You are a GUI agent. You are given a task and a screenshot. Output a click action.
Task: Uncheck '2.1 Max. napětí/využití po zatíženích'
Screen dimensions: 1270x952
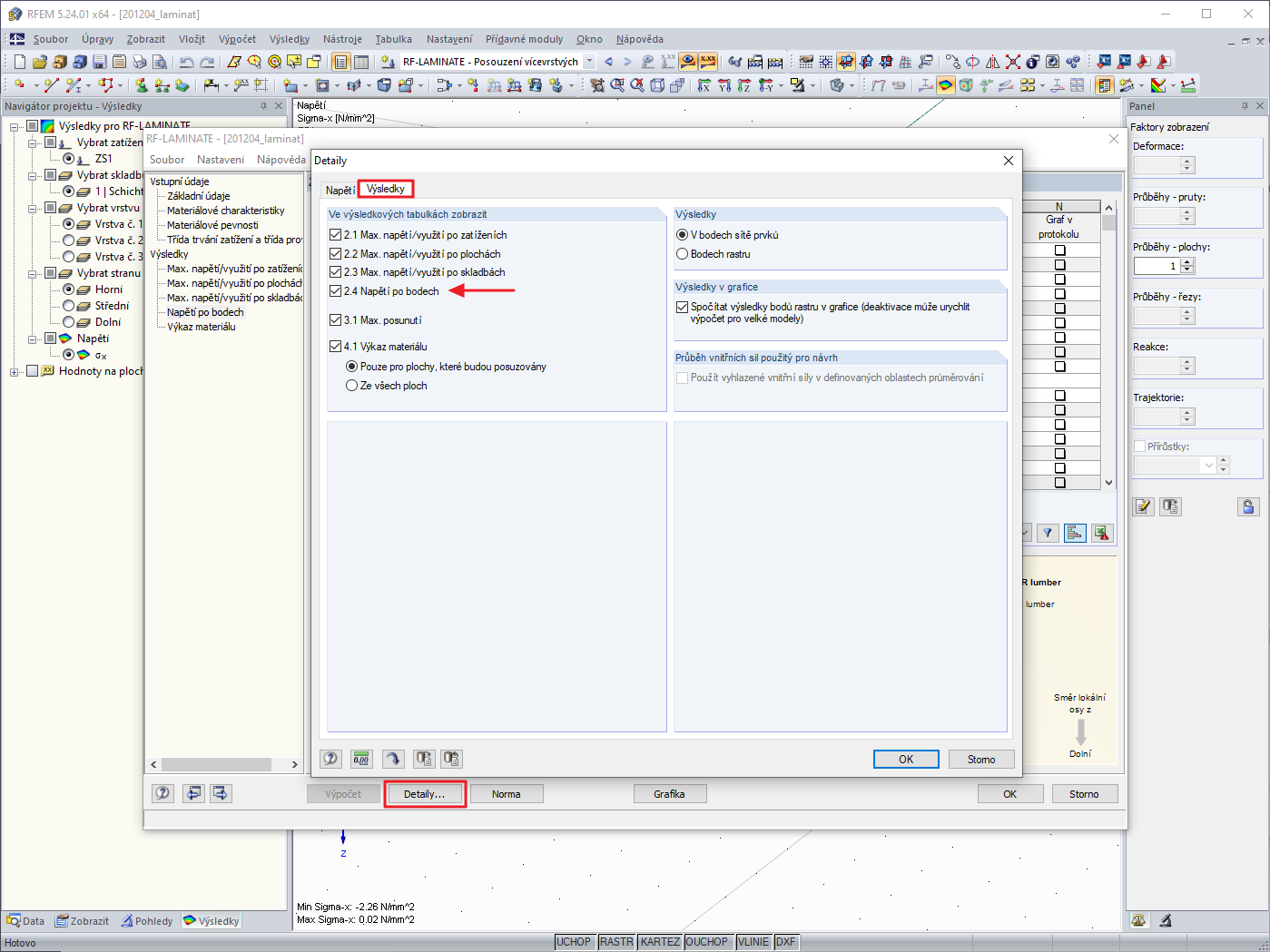click(x=336, y=235)
